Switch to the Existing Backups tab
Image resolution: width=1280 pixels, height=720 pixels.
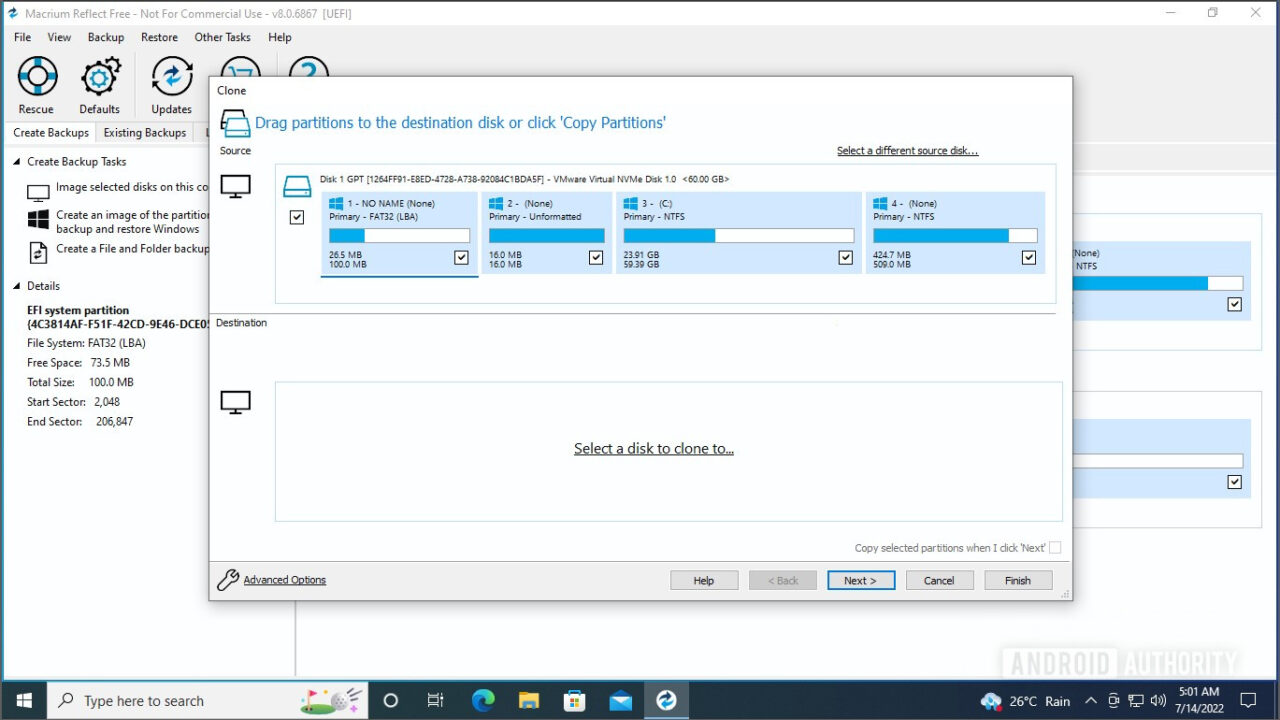(x=145, y=133)
